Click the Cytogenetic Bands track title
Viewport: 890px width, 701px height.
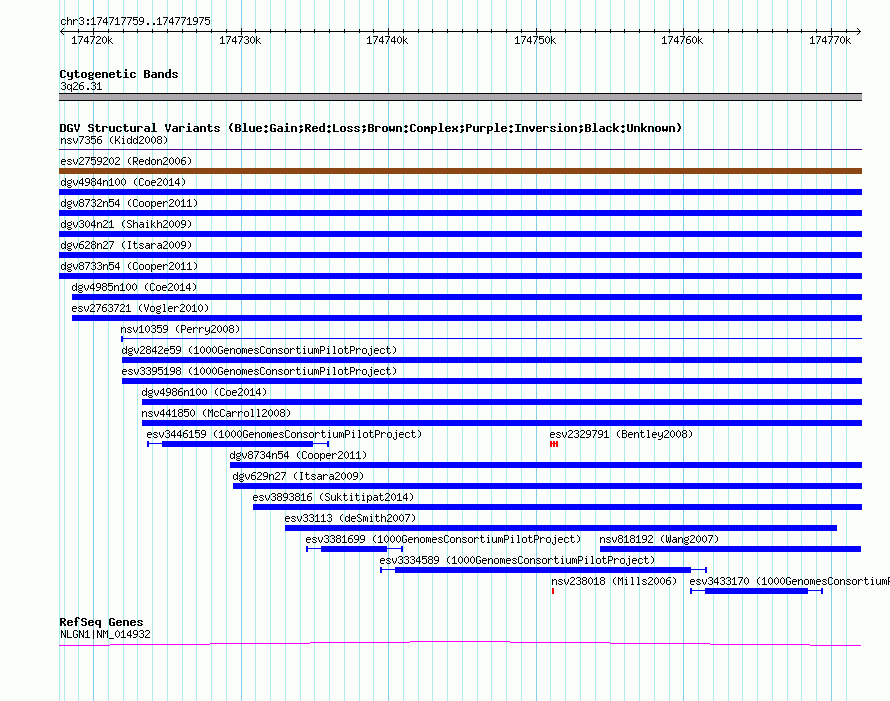coord(119,74)
